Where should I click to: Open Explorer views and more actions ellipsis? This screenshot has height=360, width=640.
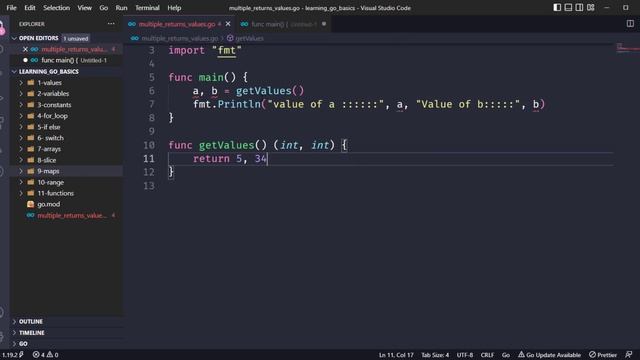111,24
